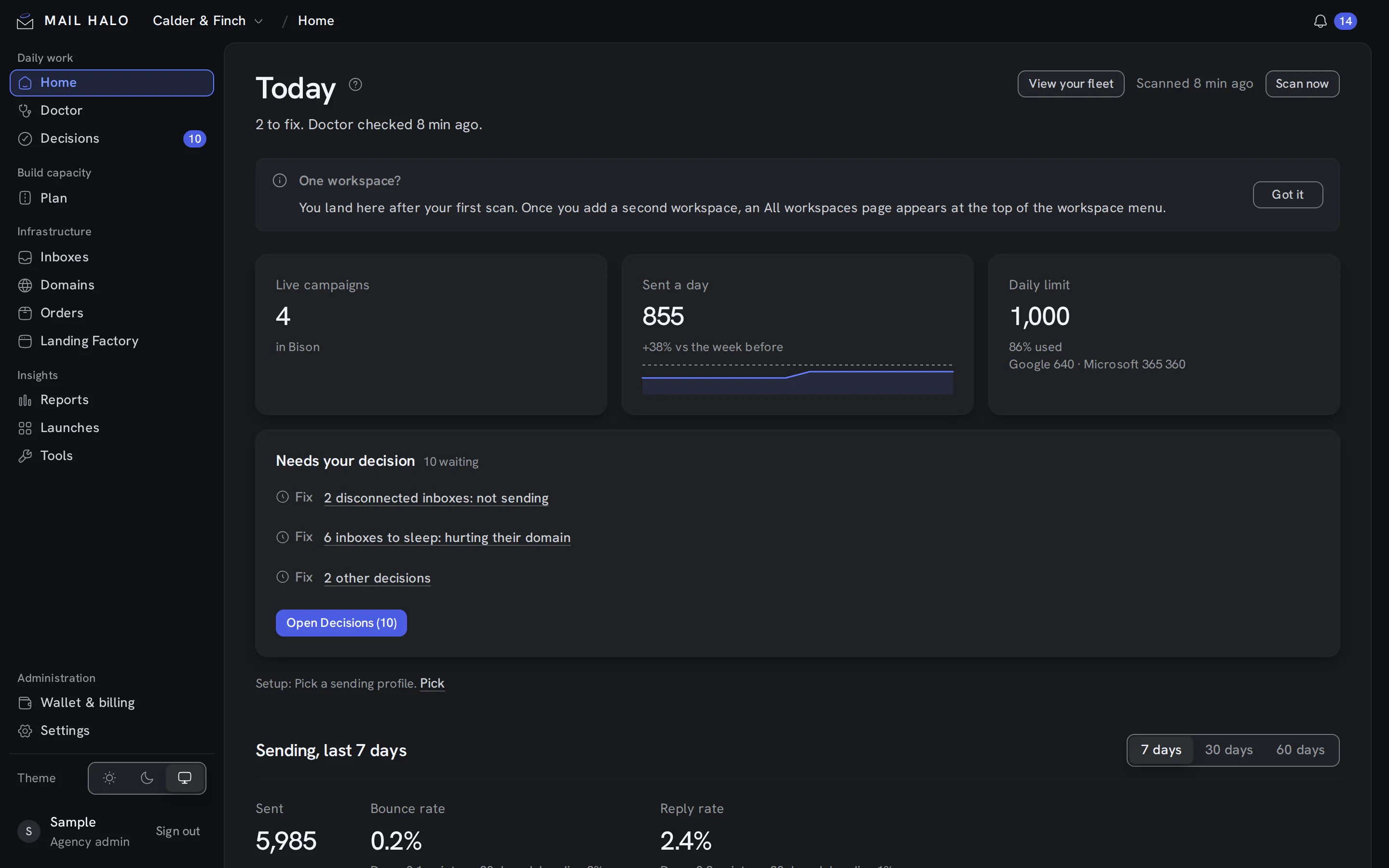Dismiss banner with Got it
Image resolution: width=1389 pixels, height=868 pixels.
click(x=1287, y=195)
